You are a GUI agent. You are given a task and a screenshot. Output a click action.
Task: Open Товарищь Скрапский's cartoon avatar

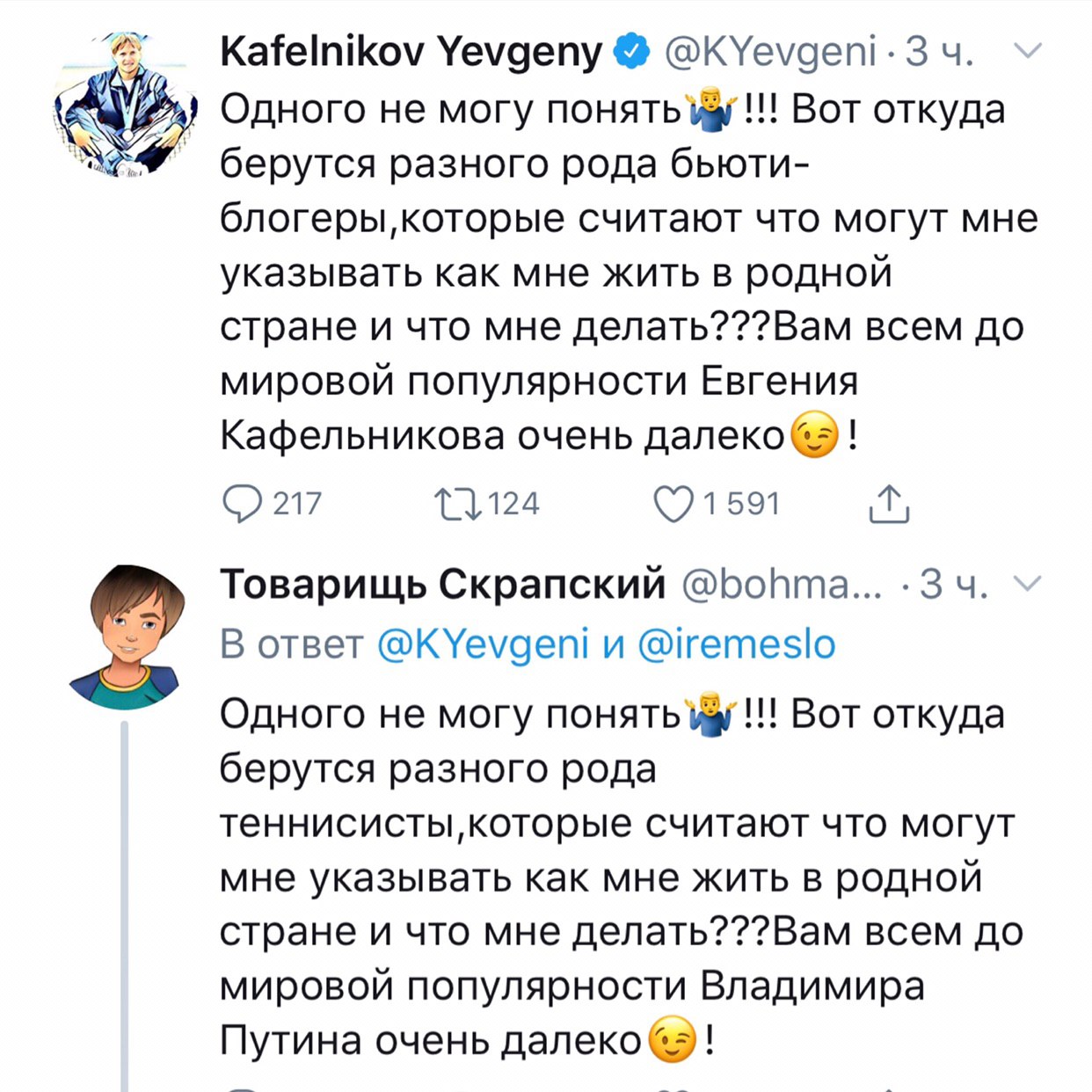point(126,637)
